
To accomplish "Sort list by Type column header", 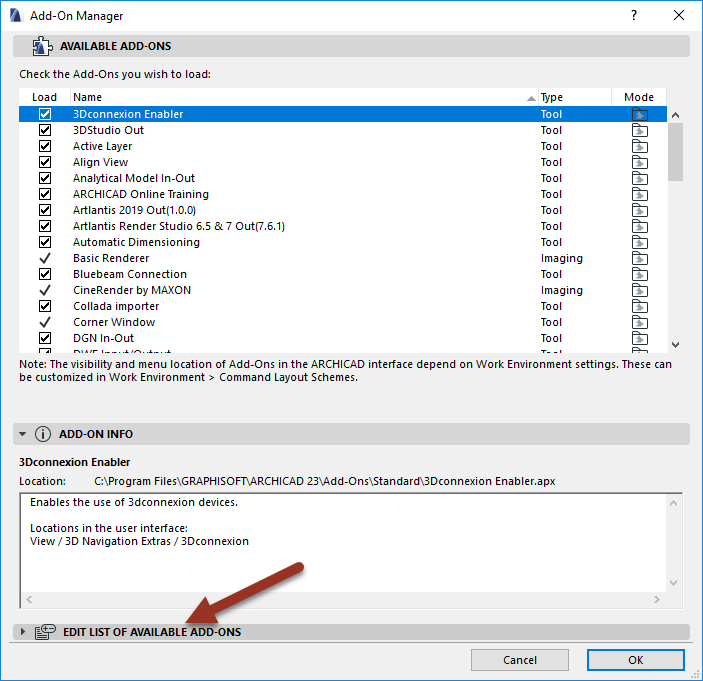I will 575,97.
